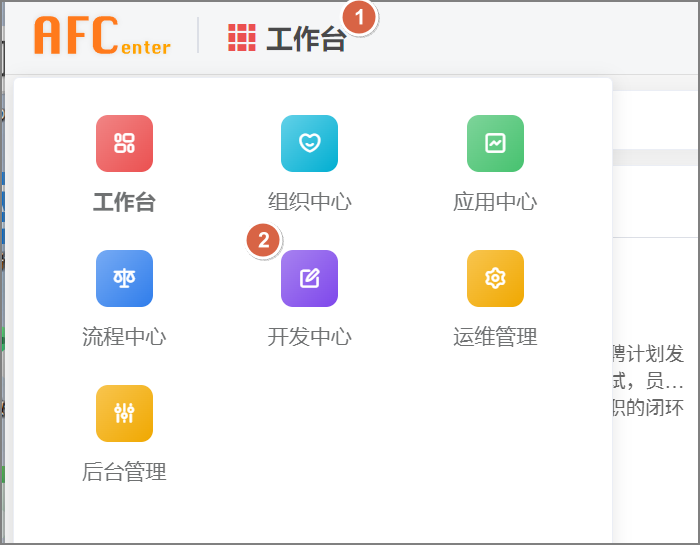The image size is (700, 545).
Task: Open the 工作台 header menu title
Action: pos(305,39)
